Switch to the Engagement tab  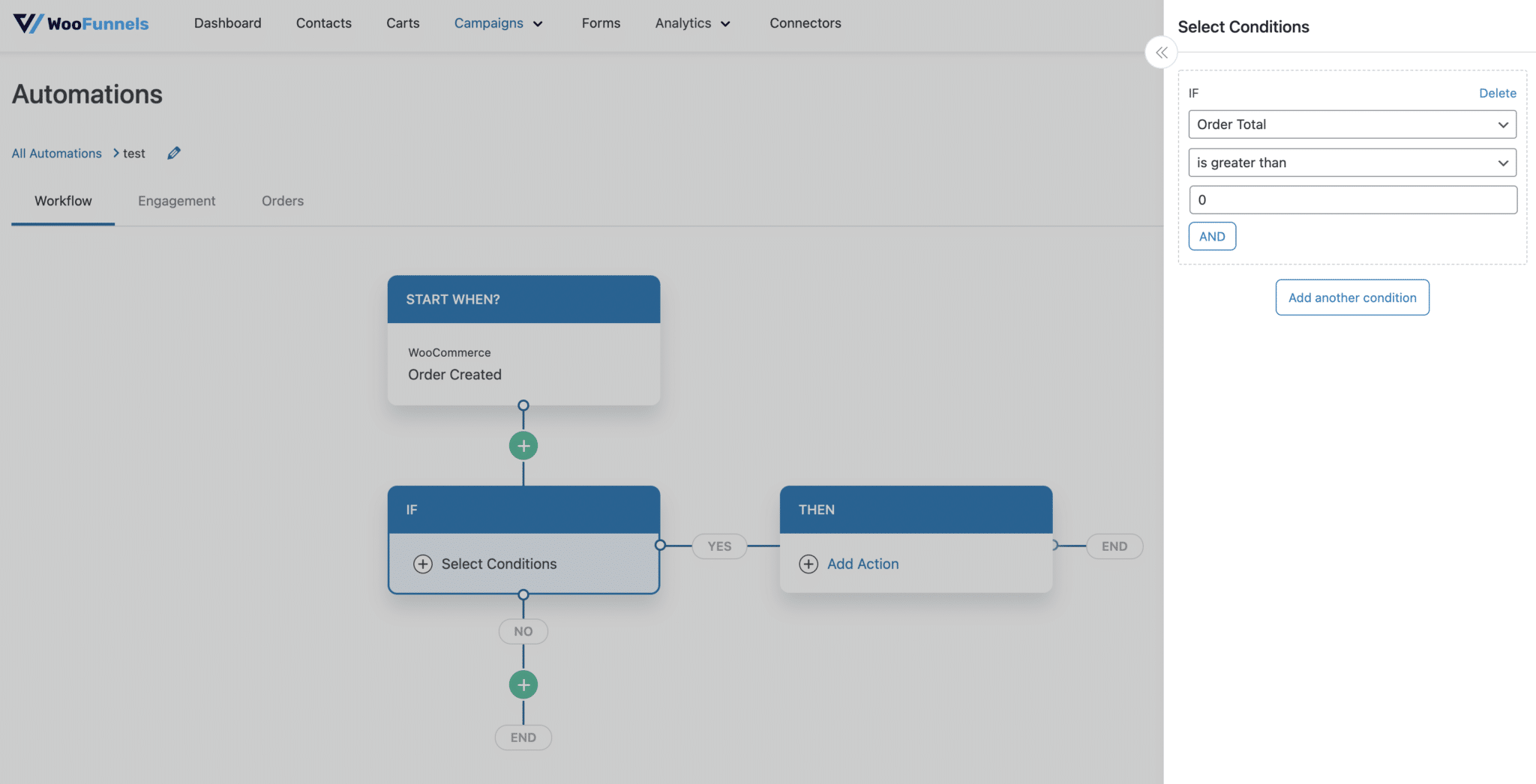tap(176, 201)
